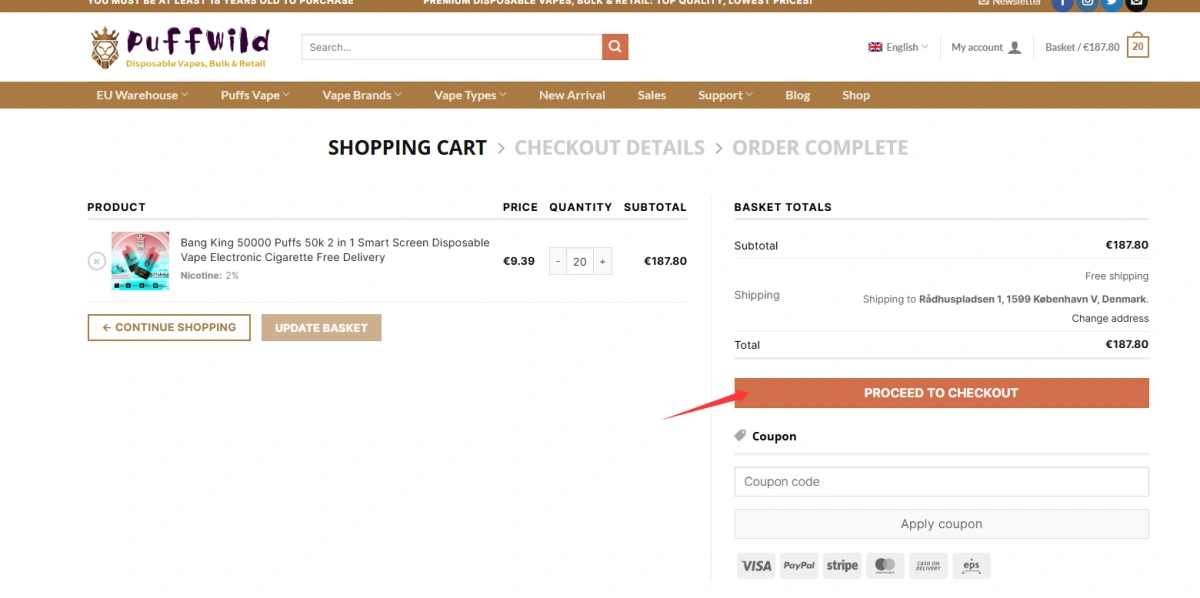Click the Apply coupon button
This screenshot has width=1200, height=598.
[941, 524]
